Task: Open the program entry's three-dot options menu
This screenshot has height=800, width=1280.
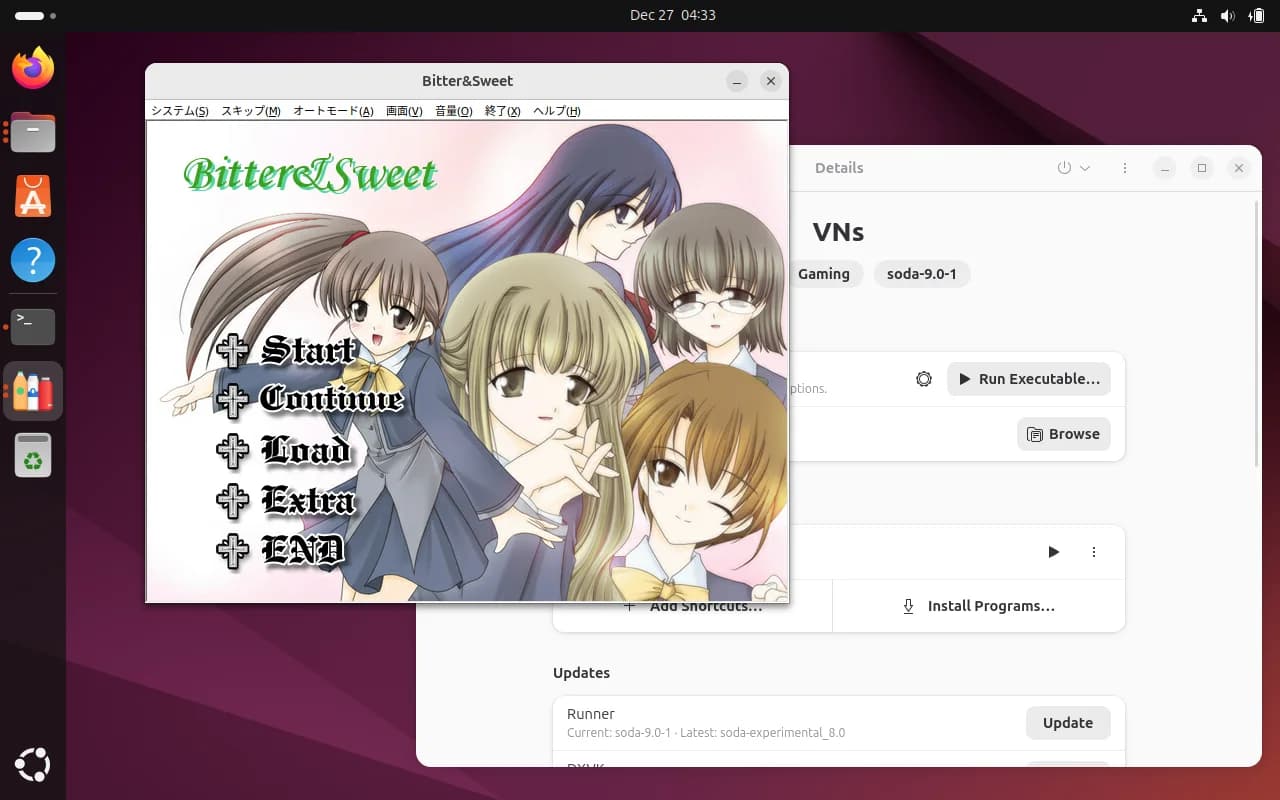Action: 1094,552
